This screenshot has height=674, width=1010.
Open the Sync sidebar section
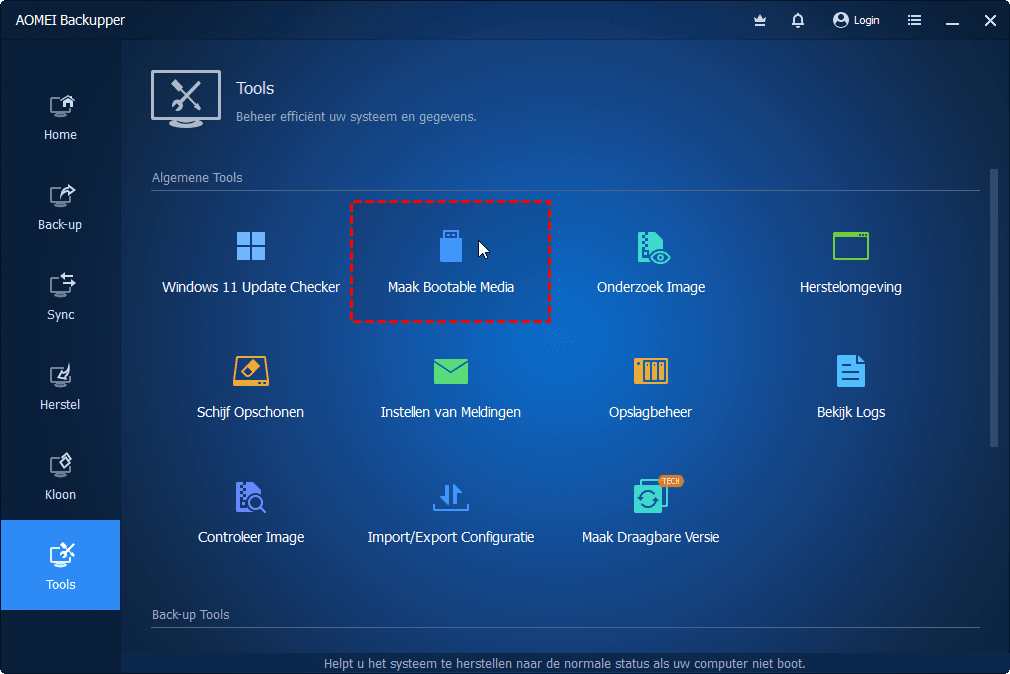(x=61, y=297)
